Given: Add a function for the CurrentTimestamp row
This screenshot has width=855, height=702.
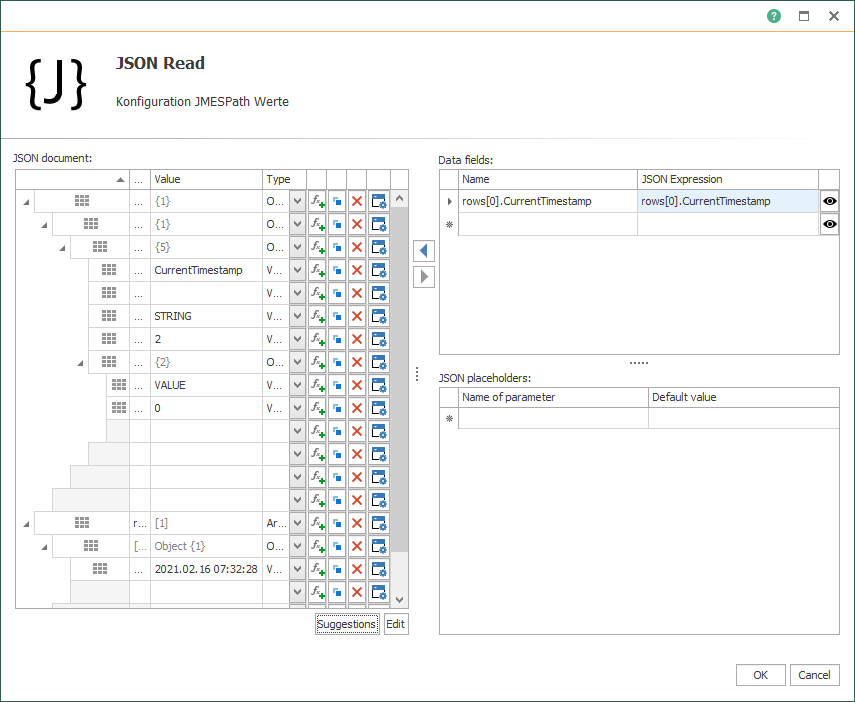Looking at the screenshot, I should (320, 270).
